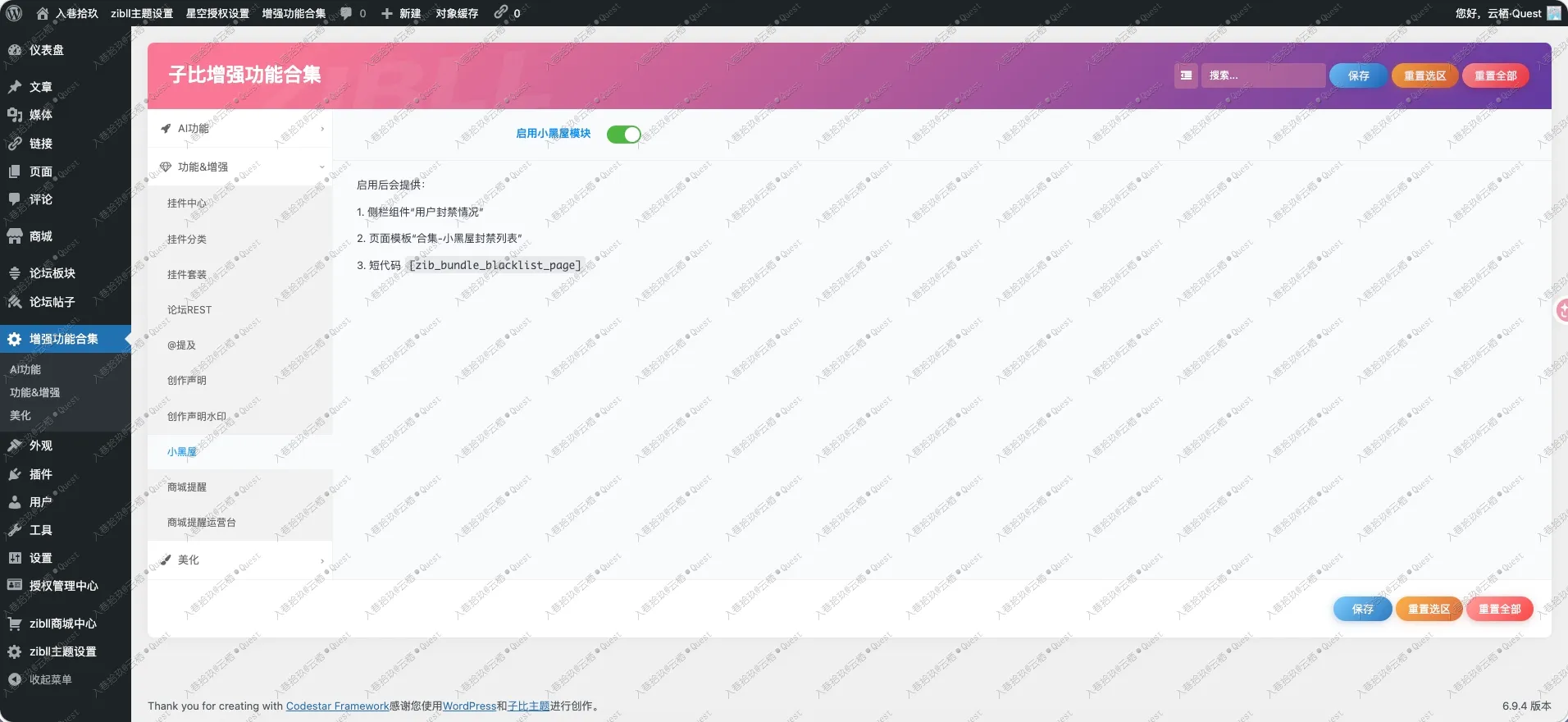This screenshot has width=1568, height=722.
Task: Open the 挂件中心 tab
Action: tap(240, 203)
